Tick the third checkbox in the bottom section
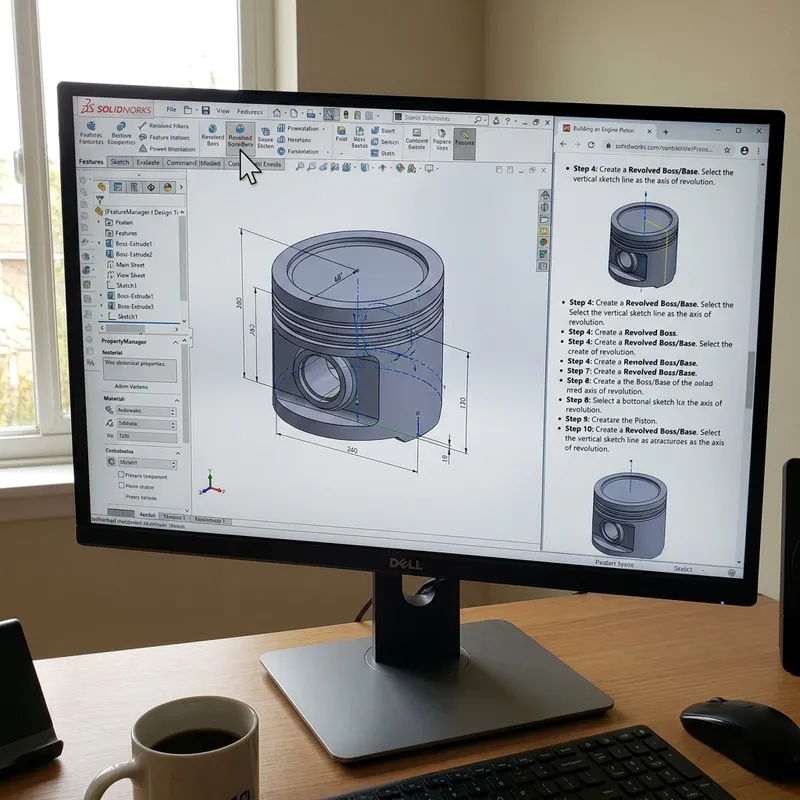The height and width of the screenshot is (800, 800). click(121, 496)
